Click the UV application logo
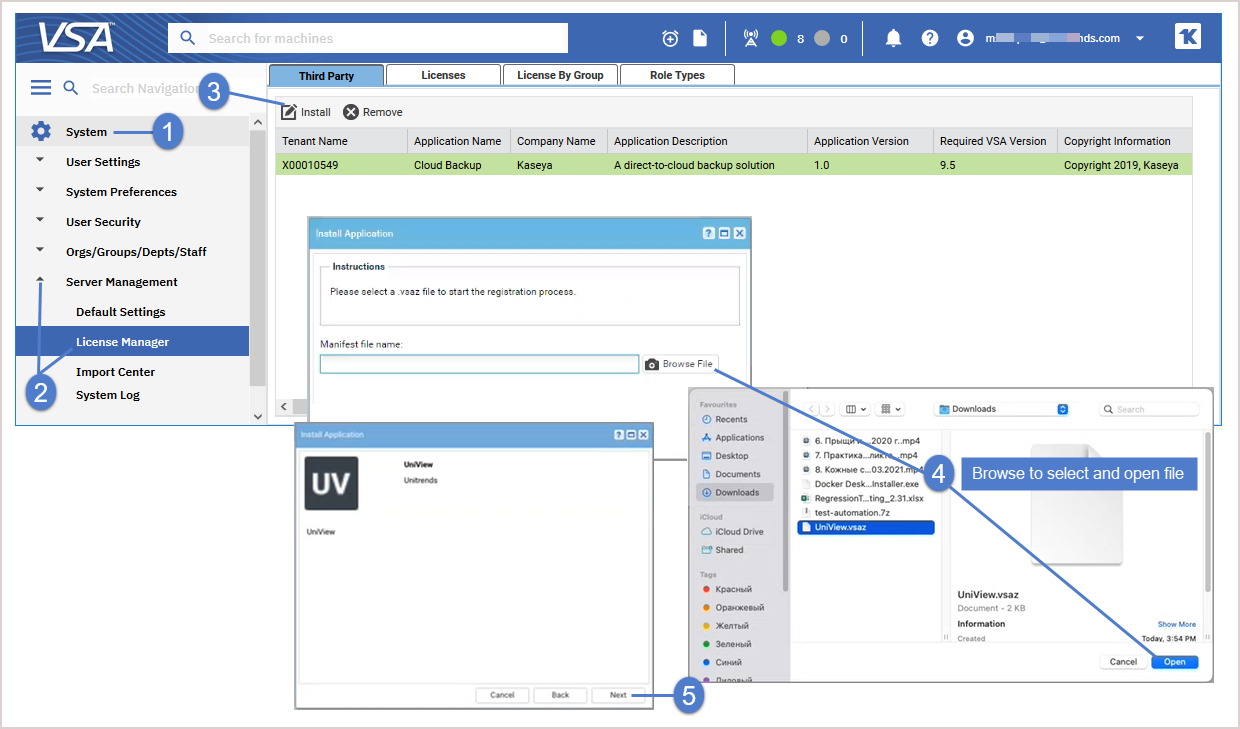The height and width of the screenshot is (729, 1240). pos(331,484)
